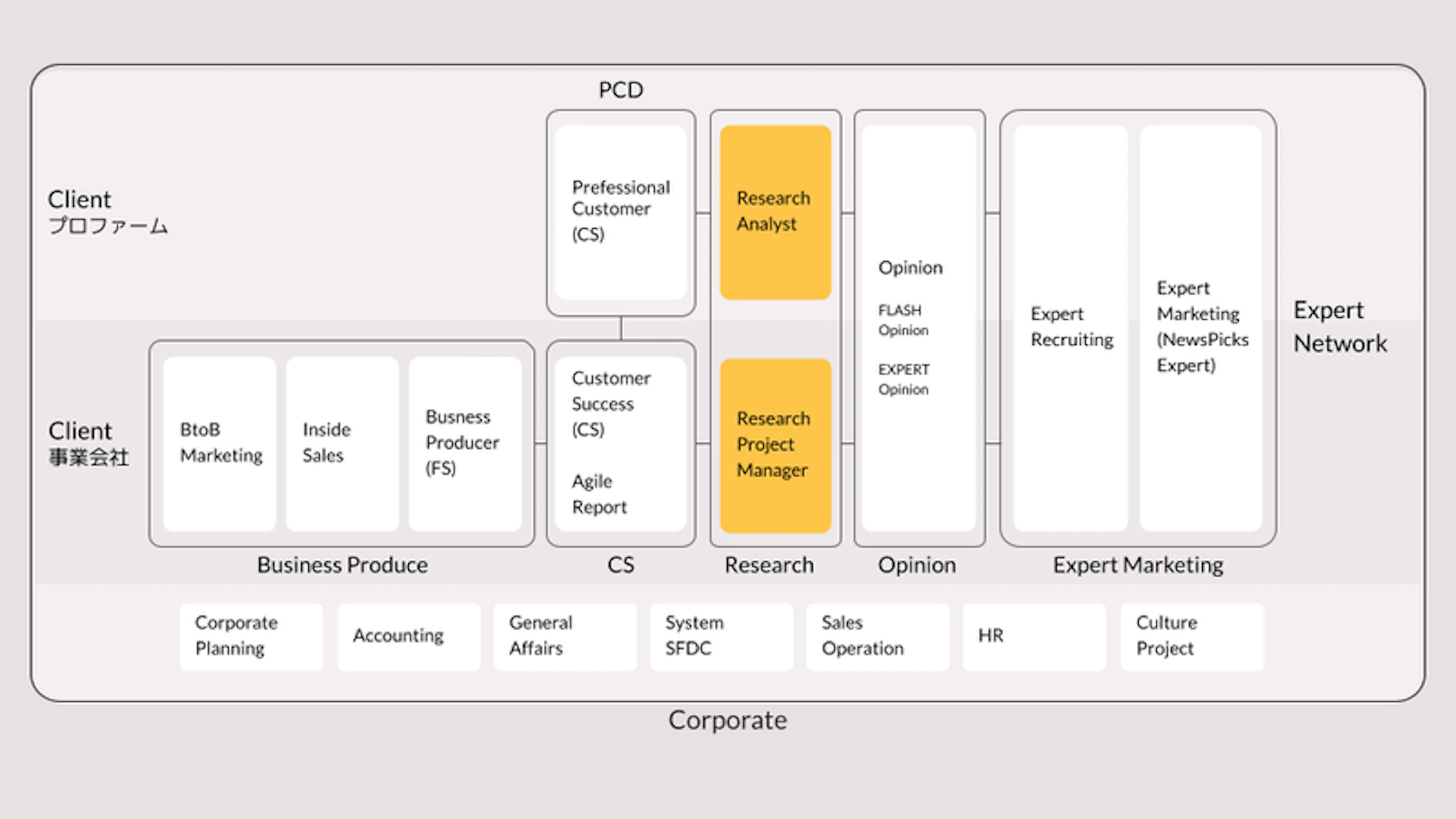Select the EXPERT Opinion label
Screen dimensions: 1456x819
(904, 379)
